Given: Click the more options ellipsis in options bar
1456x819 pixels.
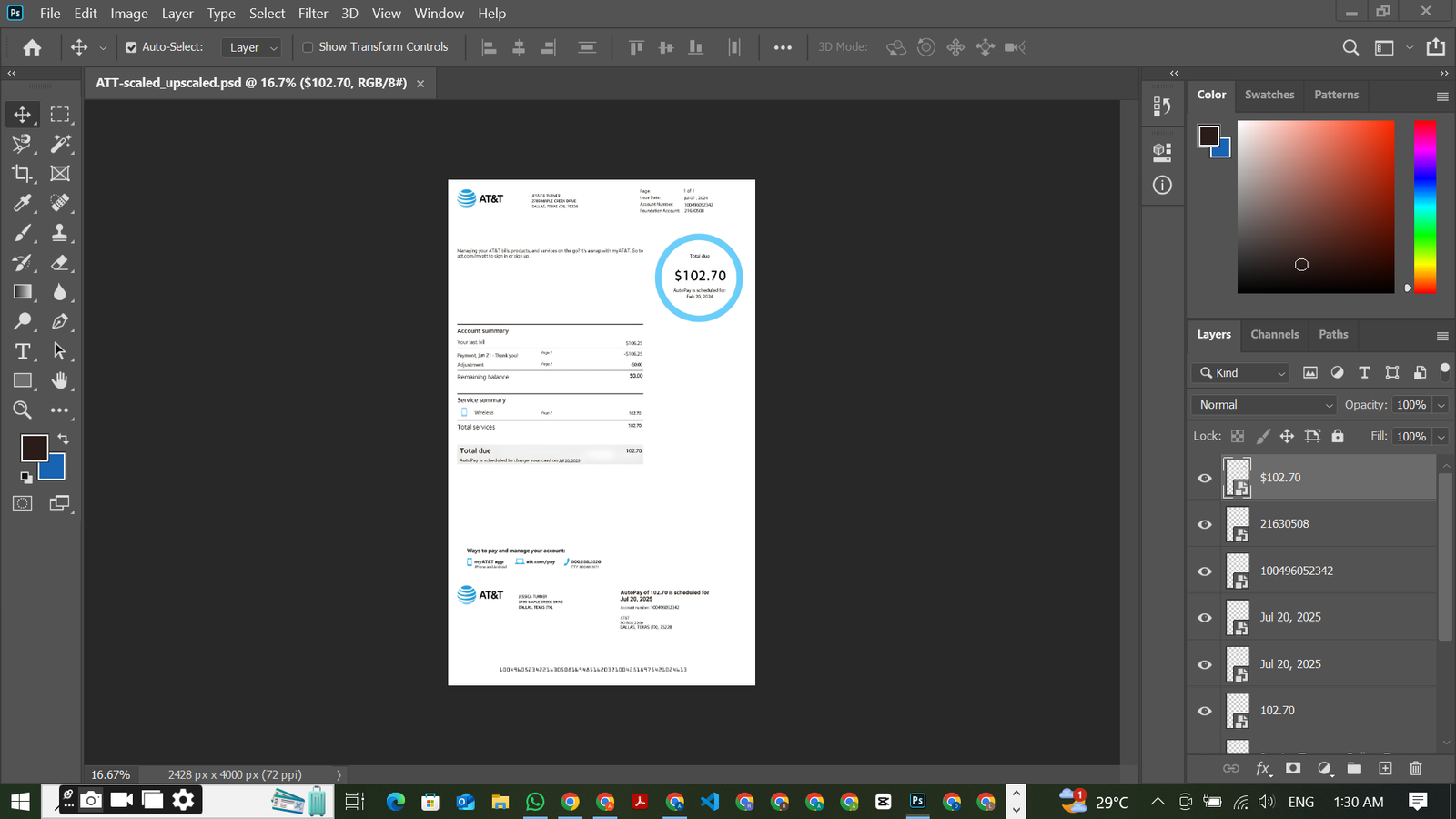Looking at the screenshot, I should click(x=783, y=47).
